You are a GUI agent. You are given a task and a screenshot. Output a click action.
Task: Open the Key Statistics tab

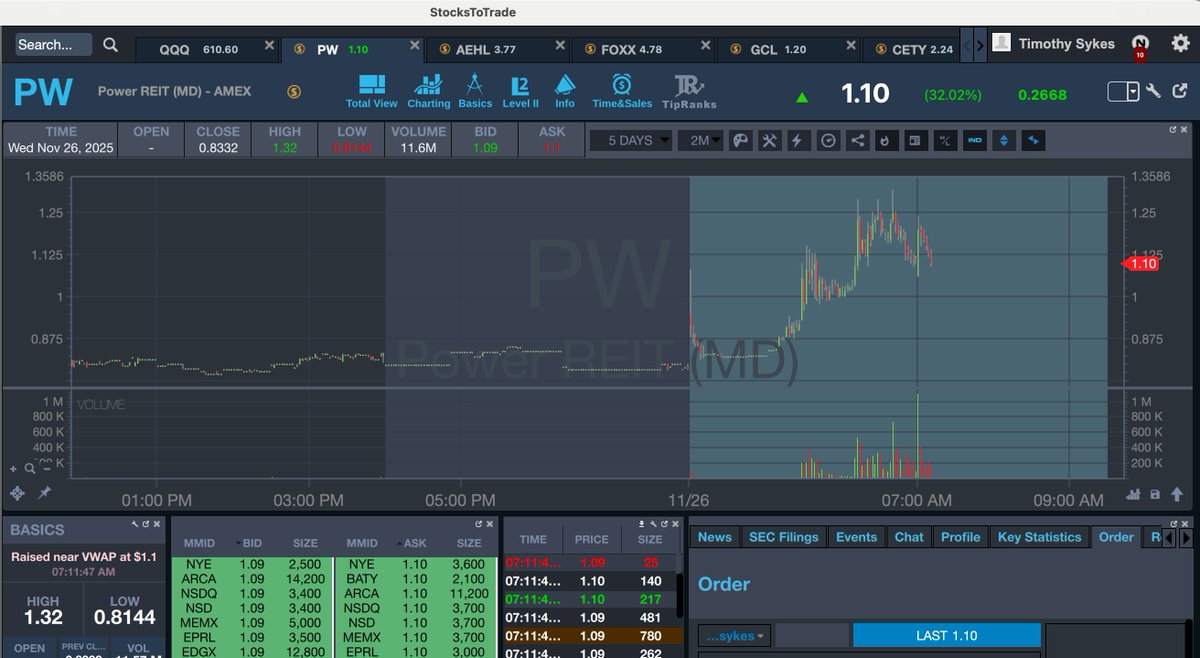click(1040, 537)
